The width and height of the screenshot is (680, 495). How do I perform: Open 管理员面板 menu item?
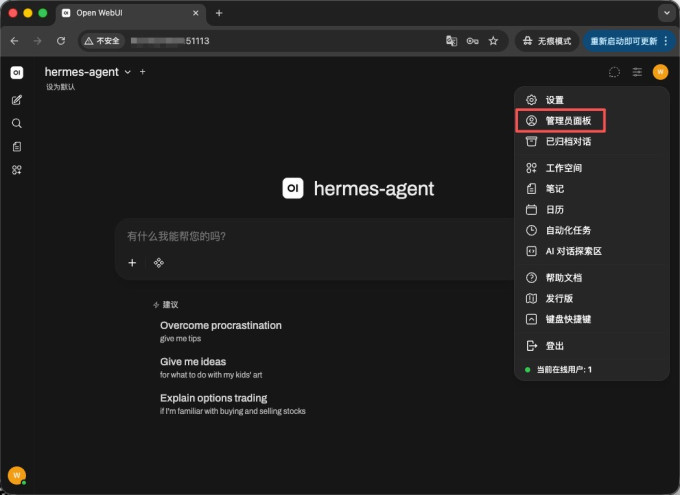592,121
